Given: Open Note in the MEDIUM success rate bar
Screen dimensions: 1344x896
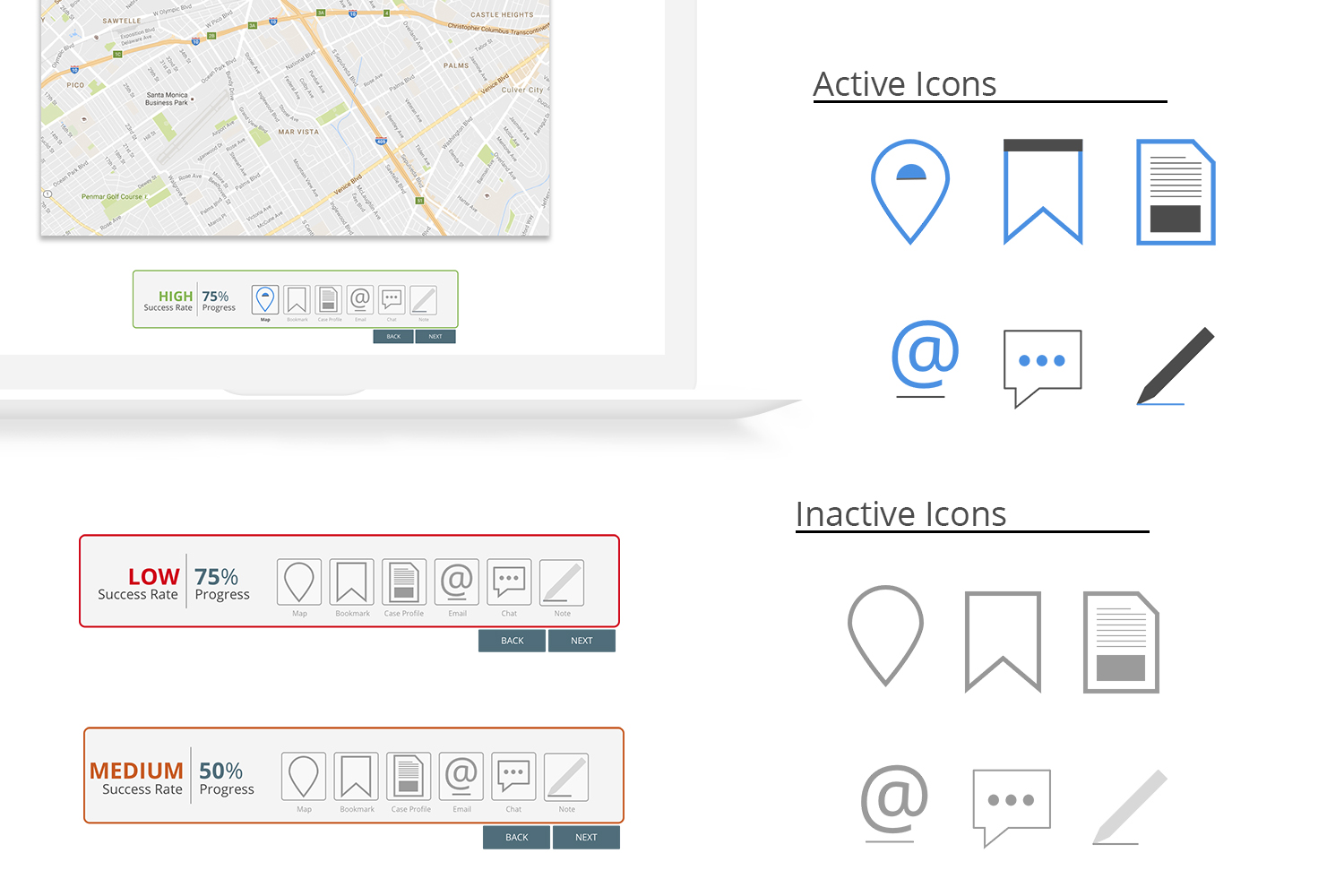Looking at the screenshot, I should coord(566,776).
